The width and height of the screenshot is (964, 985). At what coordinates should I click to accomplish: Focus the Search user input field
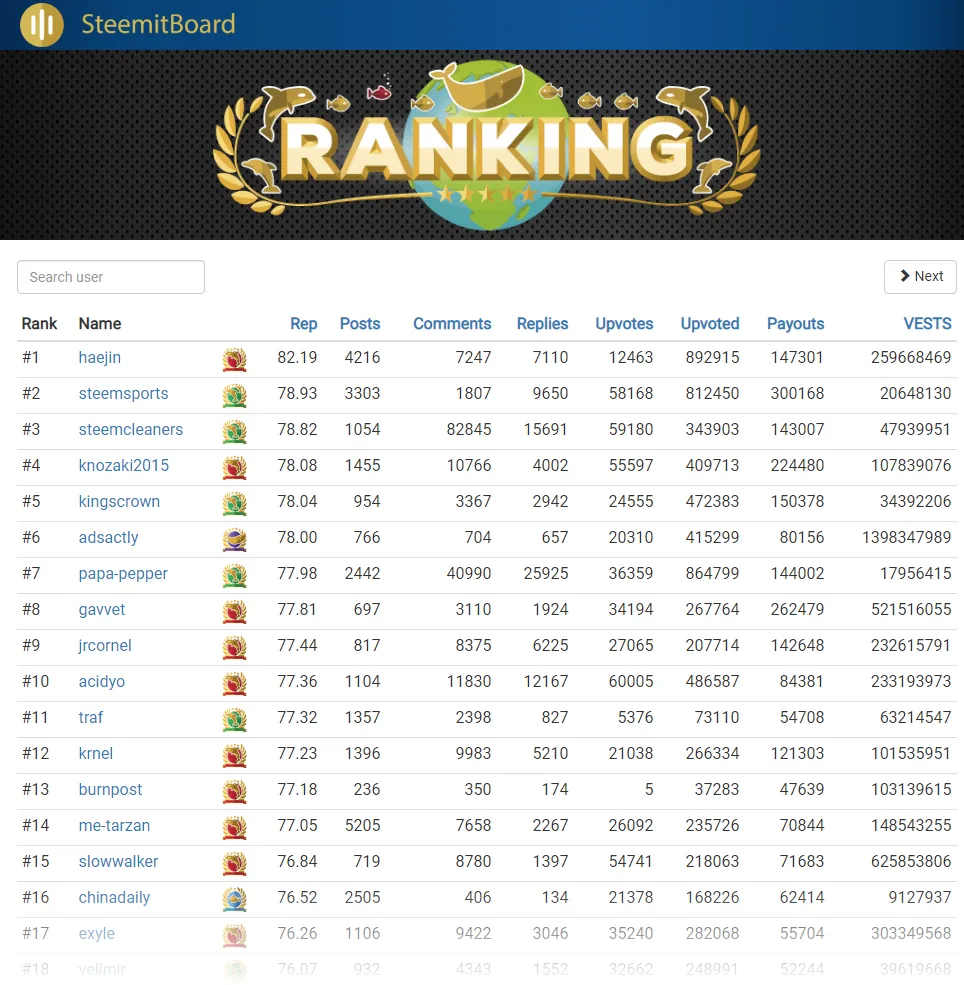click(111, 277)
